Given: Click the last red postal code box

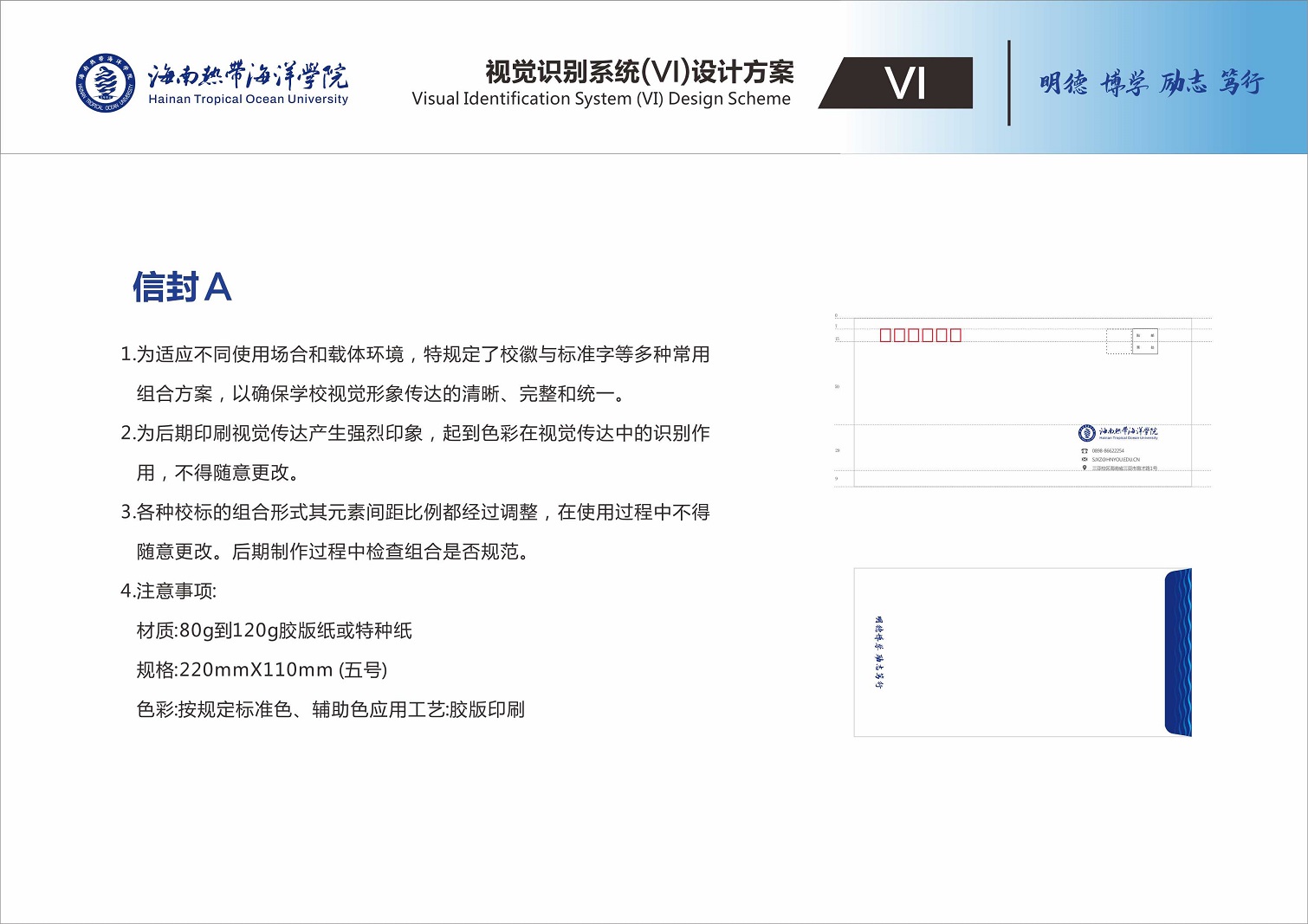Looking at the screenshot, I should coord(955,335).
